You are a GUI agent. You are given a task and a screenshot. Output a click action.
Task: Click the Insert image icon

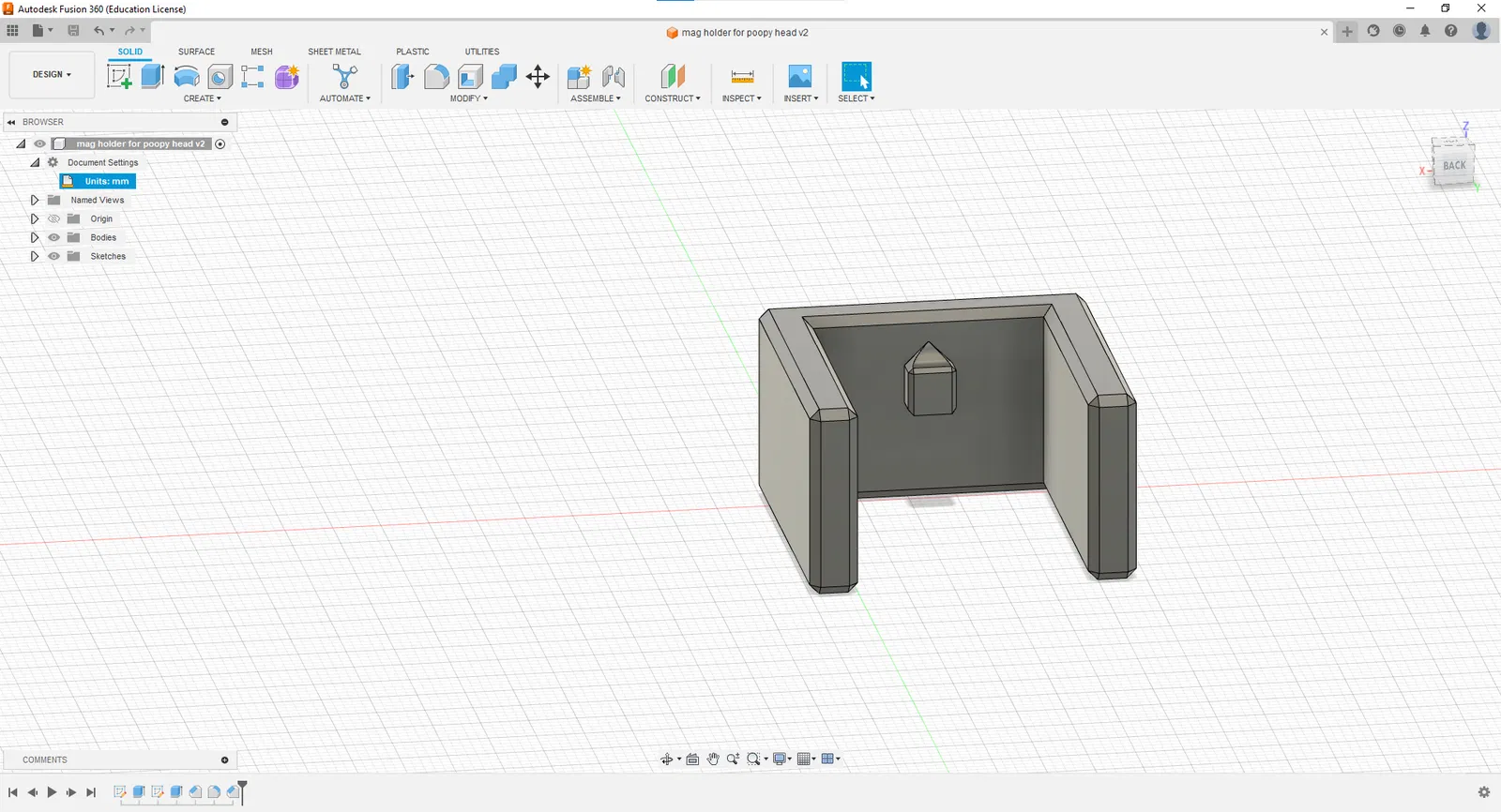(800, 76)
